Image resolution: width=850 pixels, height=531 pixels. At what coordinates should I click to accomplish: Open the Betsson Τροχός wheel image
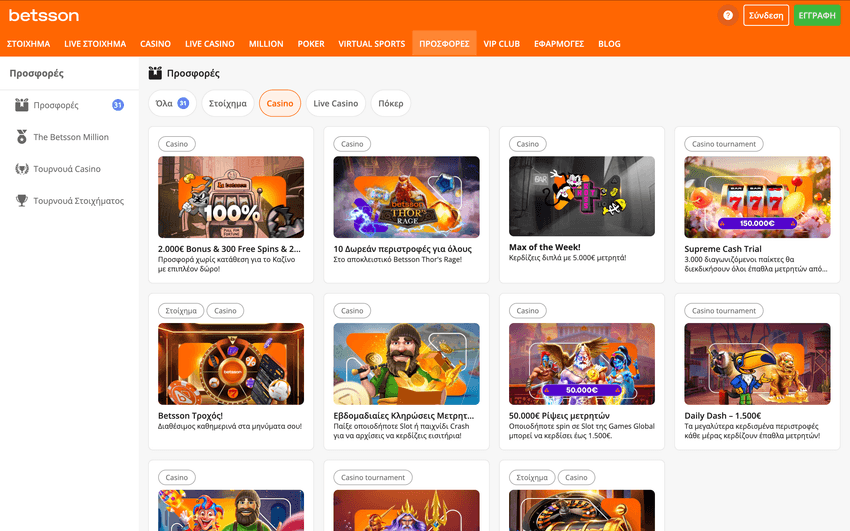tap(231, 364)
